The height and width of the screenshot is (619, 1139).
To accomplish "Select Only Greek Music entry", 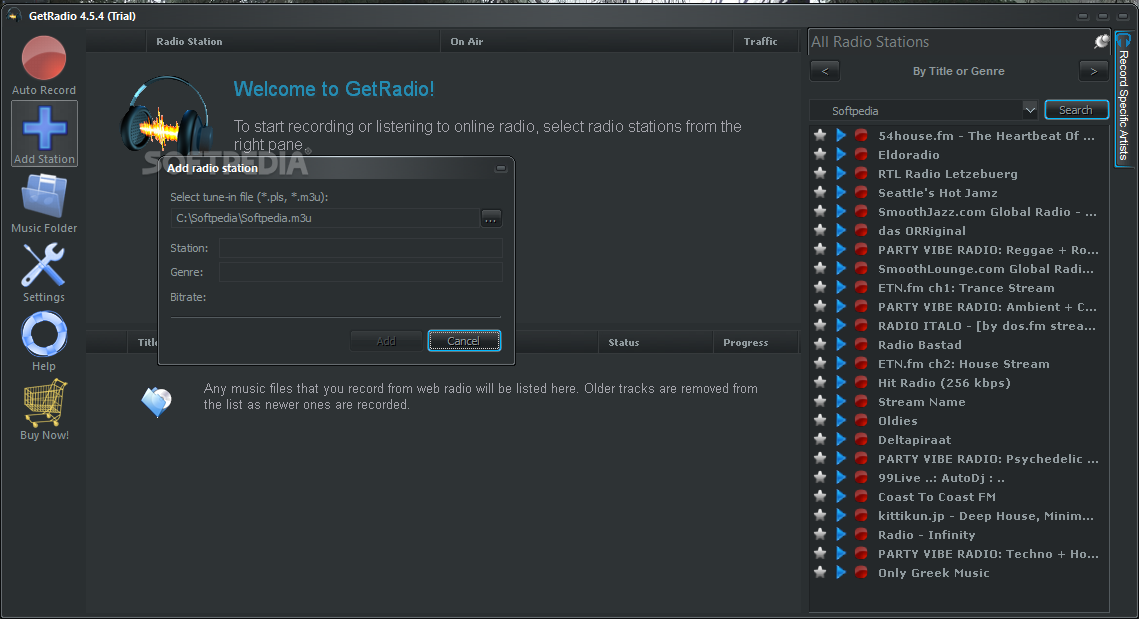I will coord(933,573).
